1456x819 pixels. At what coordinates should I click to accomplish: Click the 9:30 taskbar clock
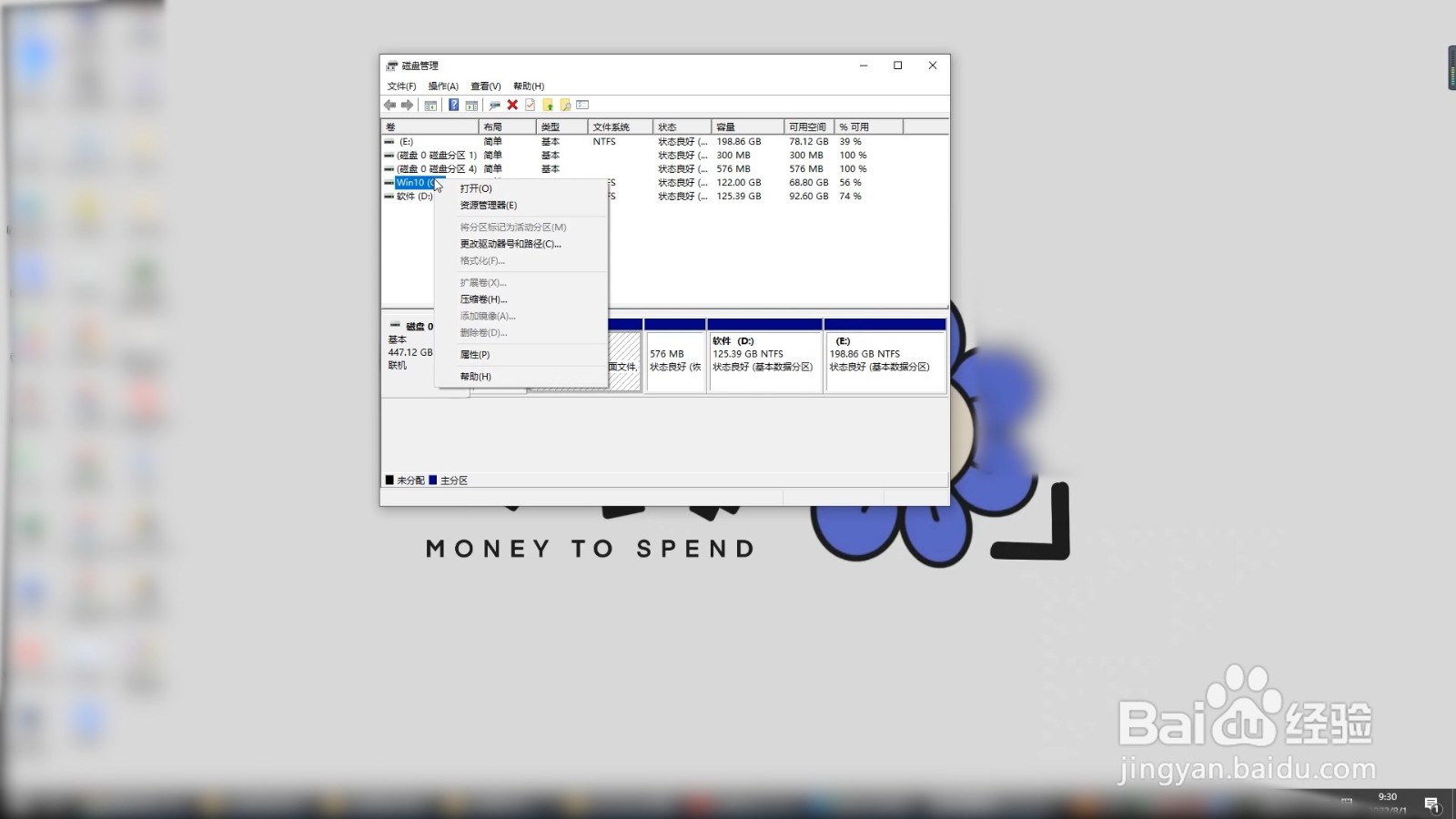(1388, 797)
